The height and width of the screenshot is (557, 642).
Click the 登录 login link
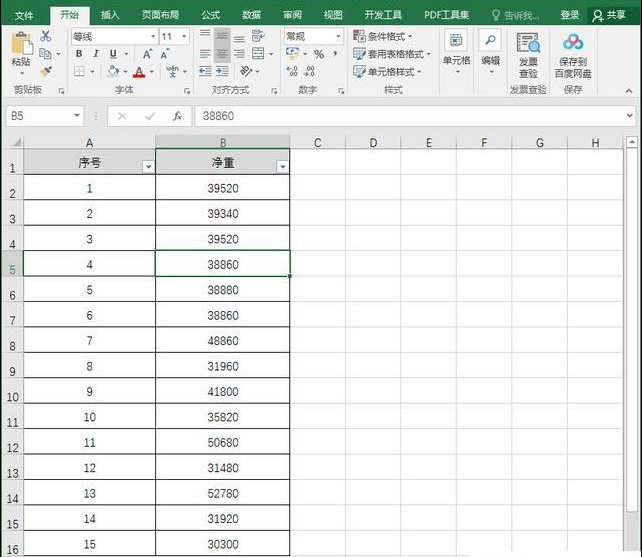[570, 15]
